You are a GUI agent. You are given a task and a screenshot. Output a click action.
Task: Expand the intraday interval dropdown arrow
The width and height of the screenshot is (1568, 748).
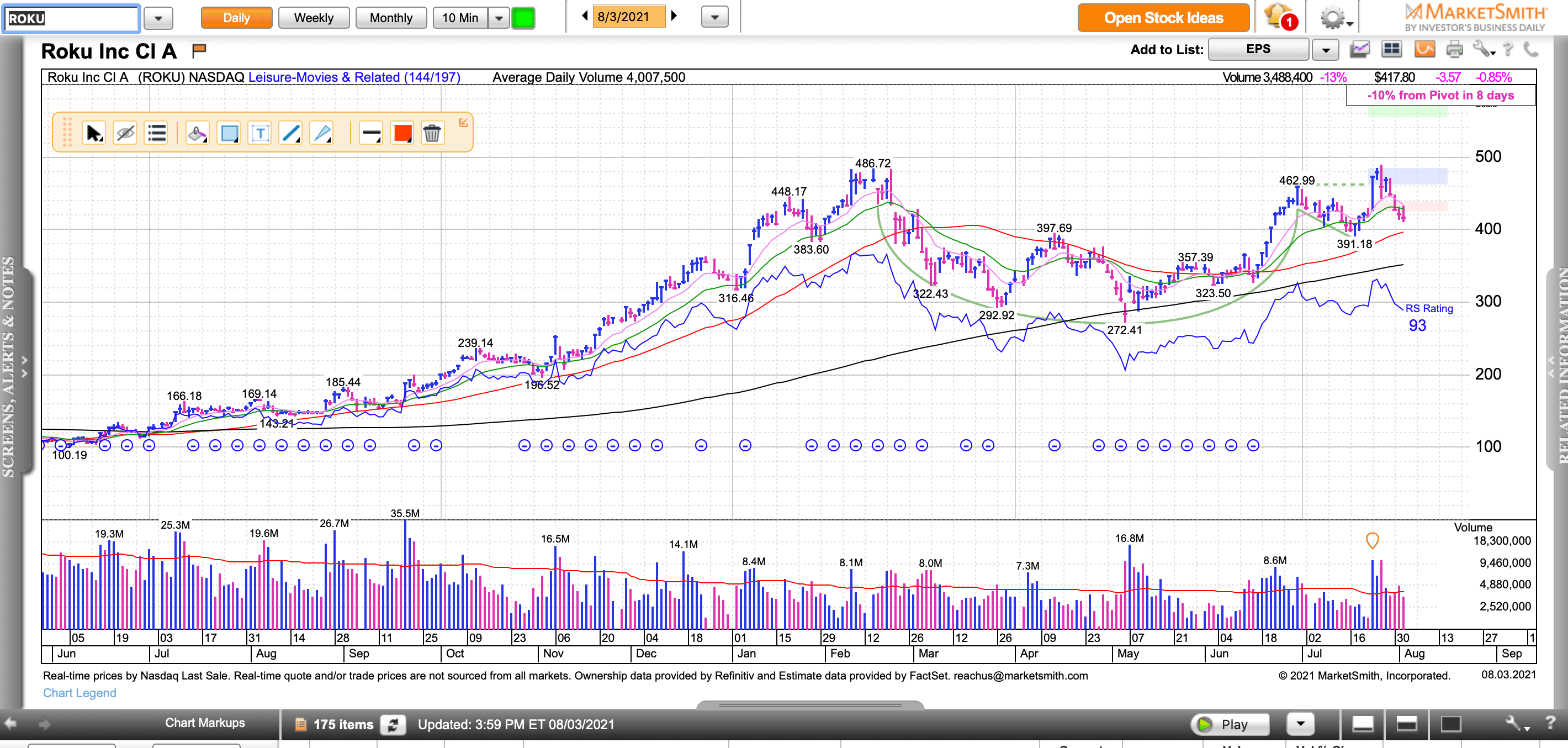499,18
